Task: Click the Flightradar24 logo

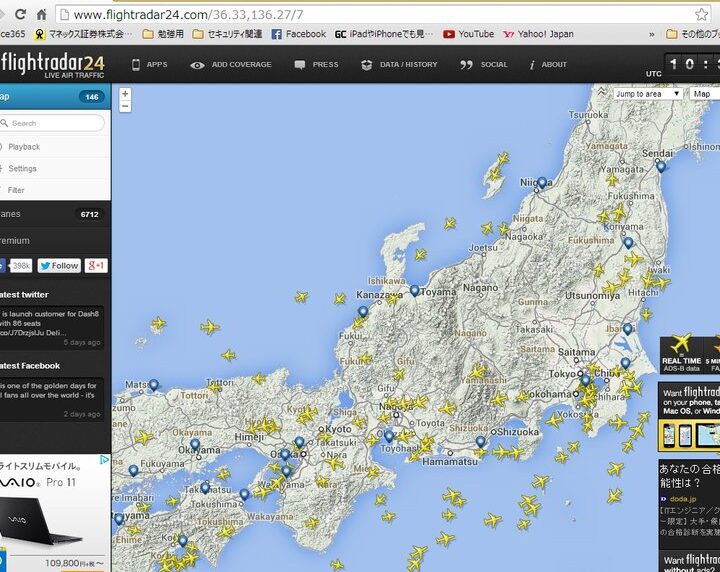Action: (x=52, y=64)
